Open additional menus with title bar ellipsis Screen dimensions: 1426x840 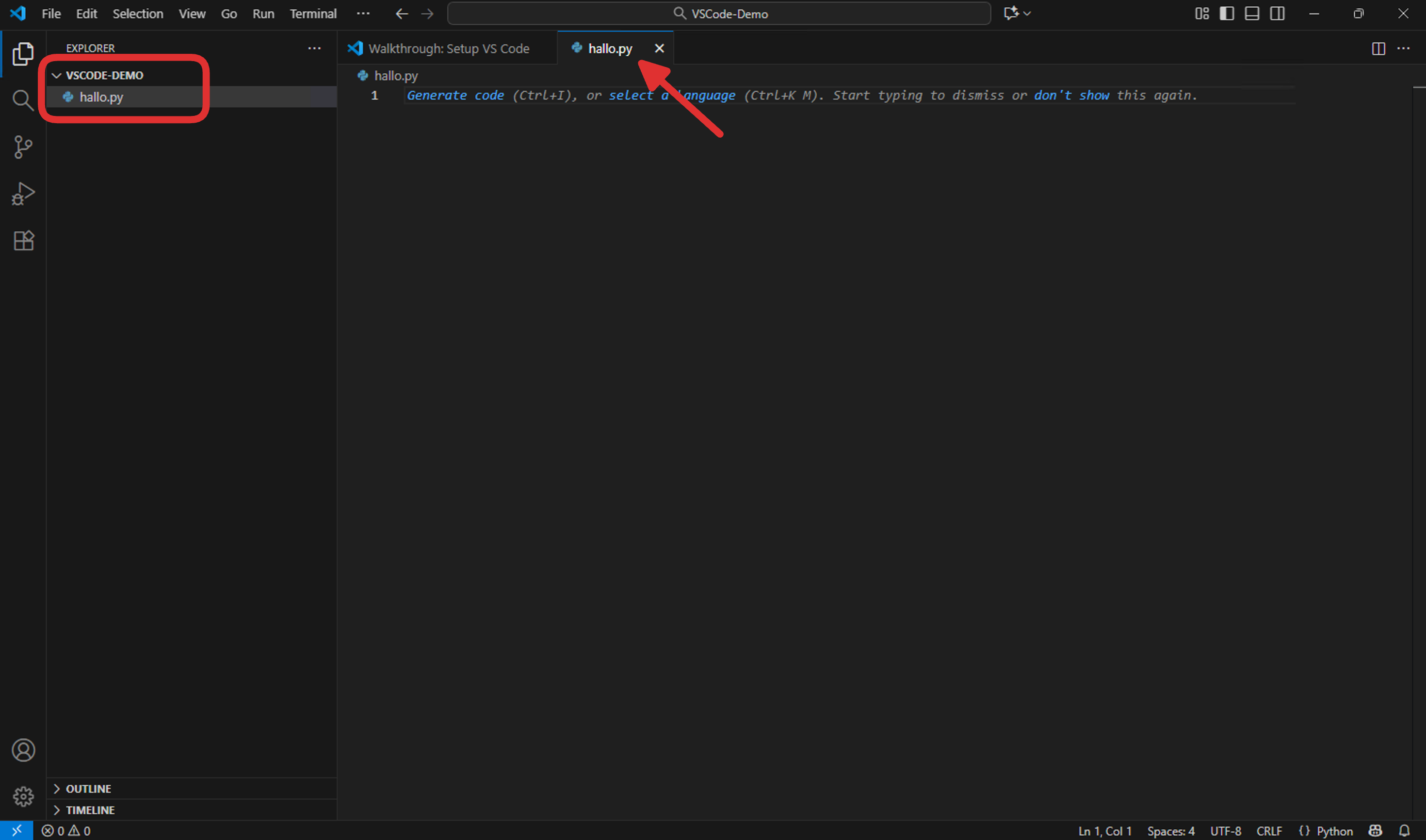(x=363, y=14)
